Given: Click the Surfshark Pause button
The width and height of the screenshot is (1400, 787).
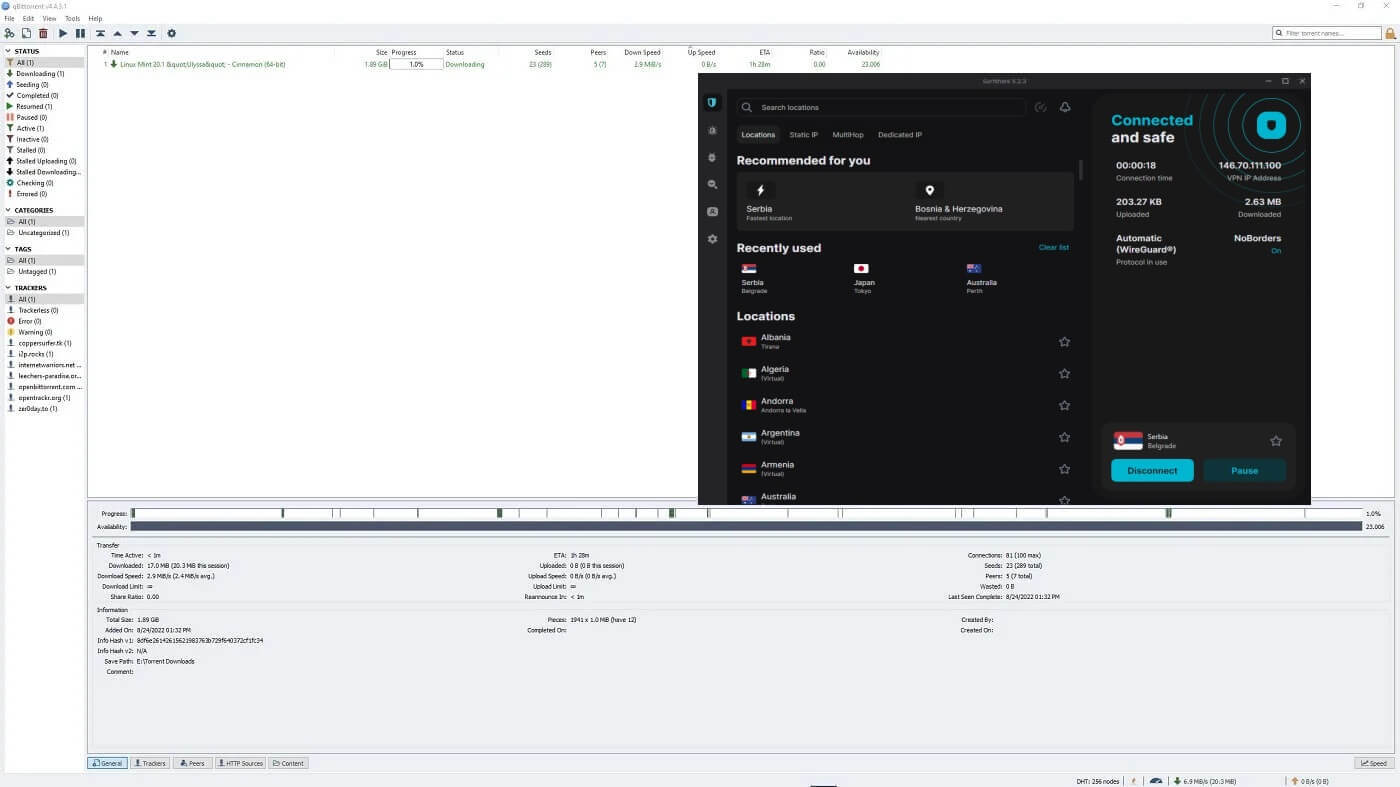Looking at the screenshot, I should 1244,471.
